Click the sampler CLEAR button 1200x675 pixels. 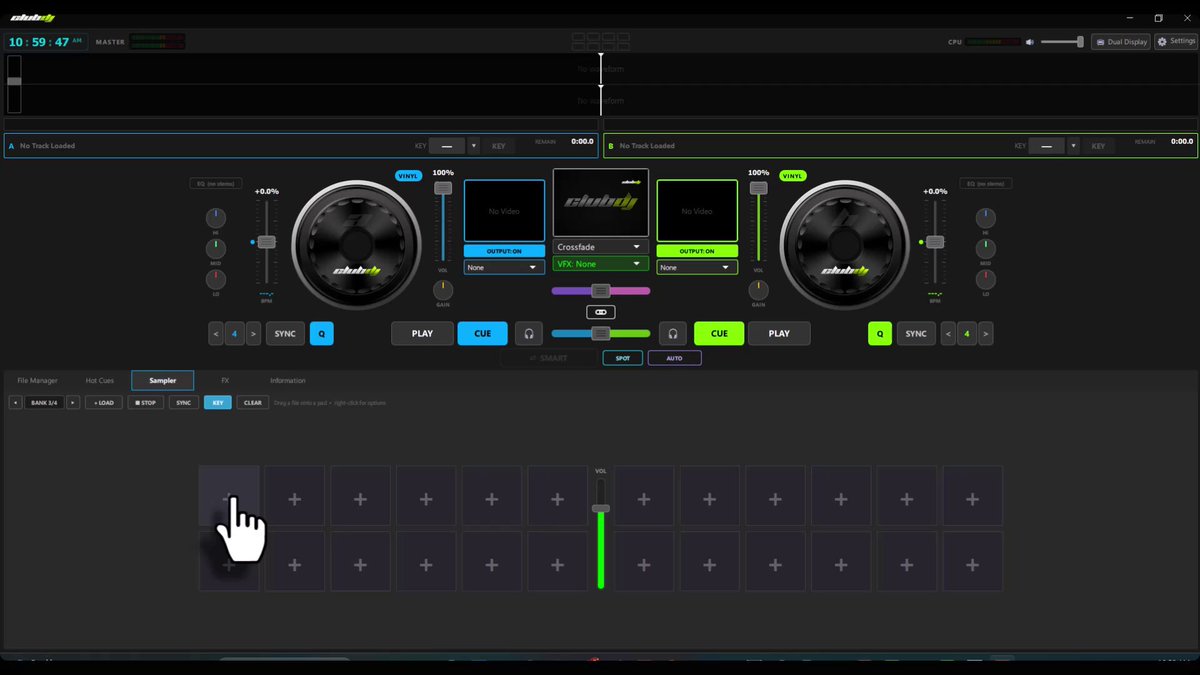[252, 403]
